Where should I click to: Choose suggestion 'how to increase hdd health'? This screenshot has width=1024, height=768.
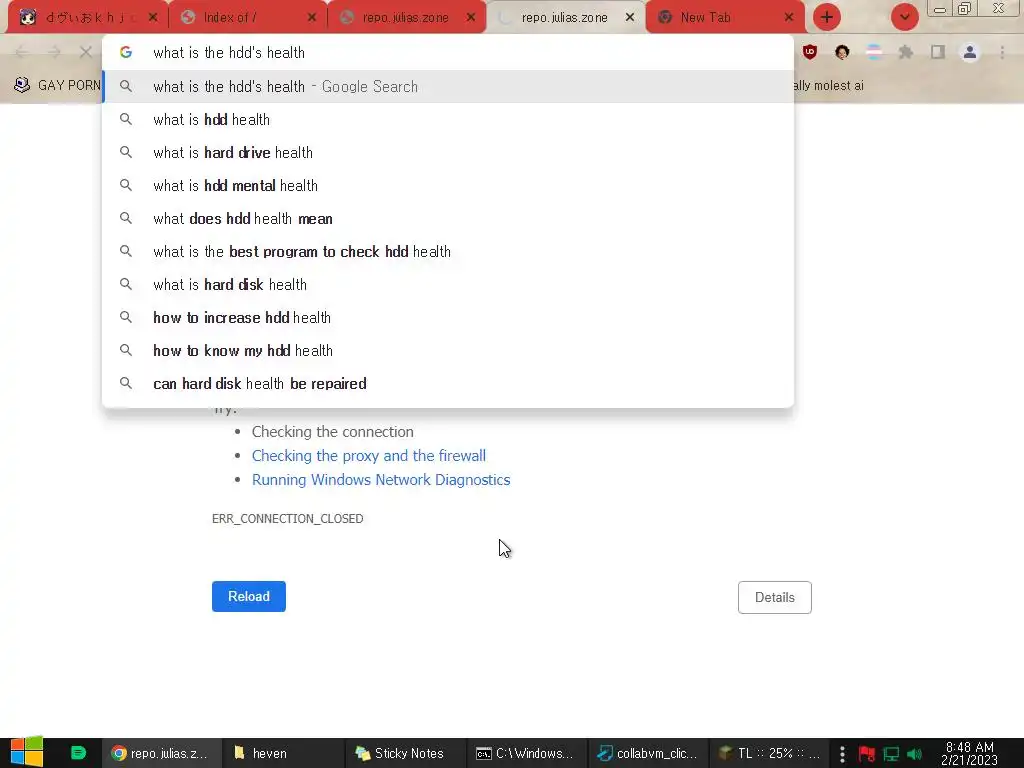coord(448,317)
